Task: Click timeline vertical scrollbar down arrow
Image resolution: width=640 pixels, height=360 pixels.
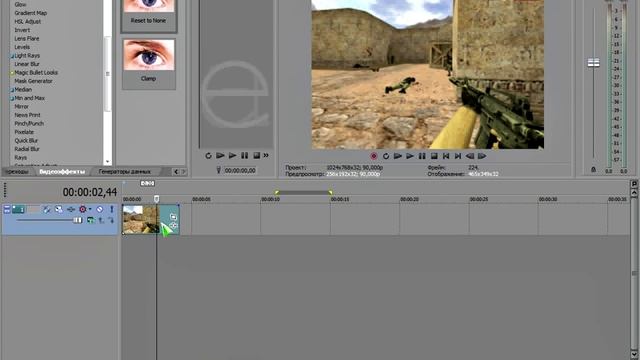Action: (x=634, y=354)
